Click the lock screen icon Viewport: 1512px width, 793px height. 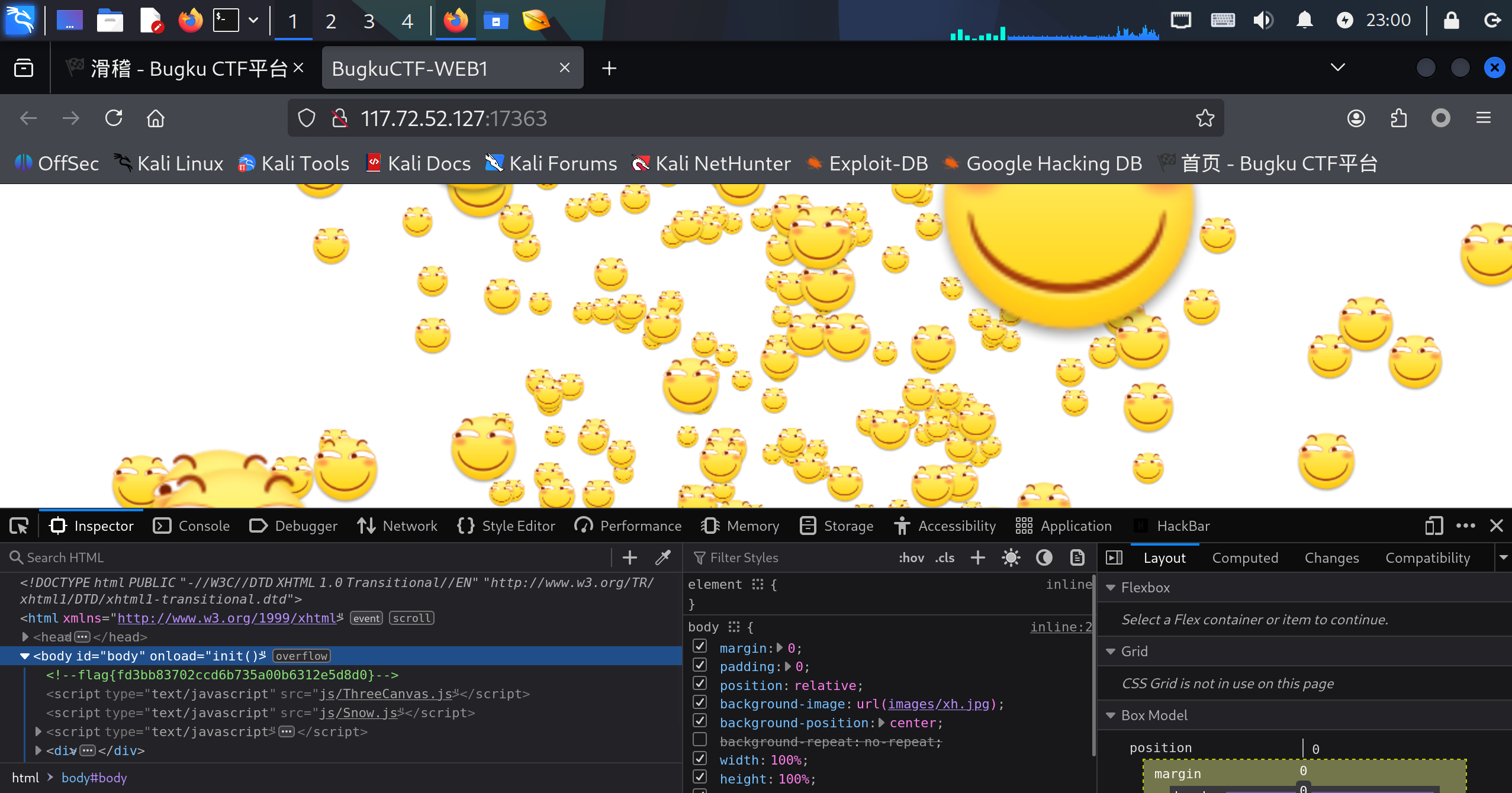(x=1451, y=20)
